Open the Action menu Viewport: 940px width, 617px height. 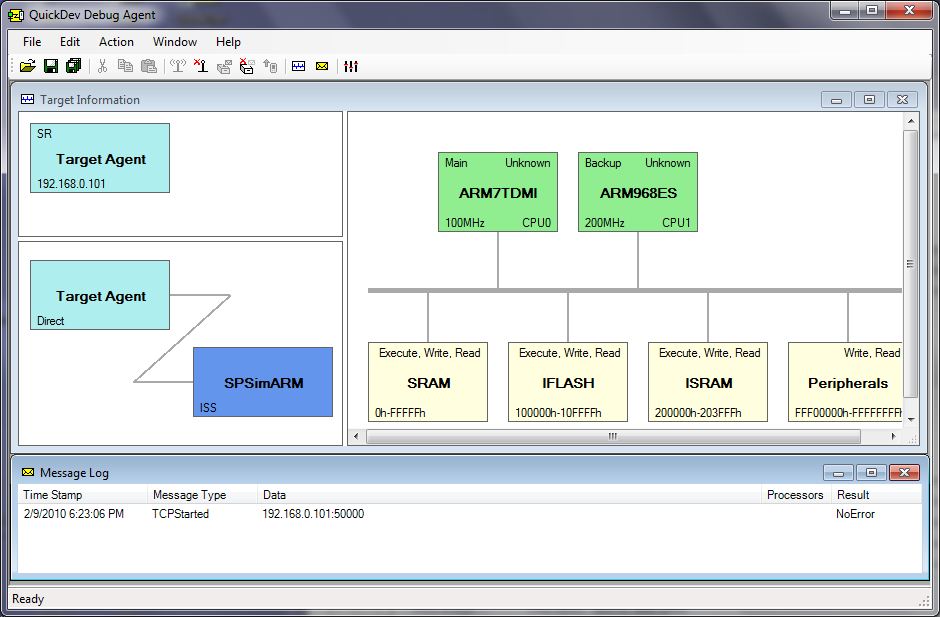116,41
